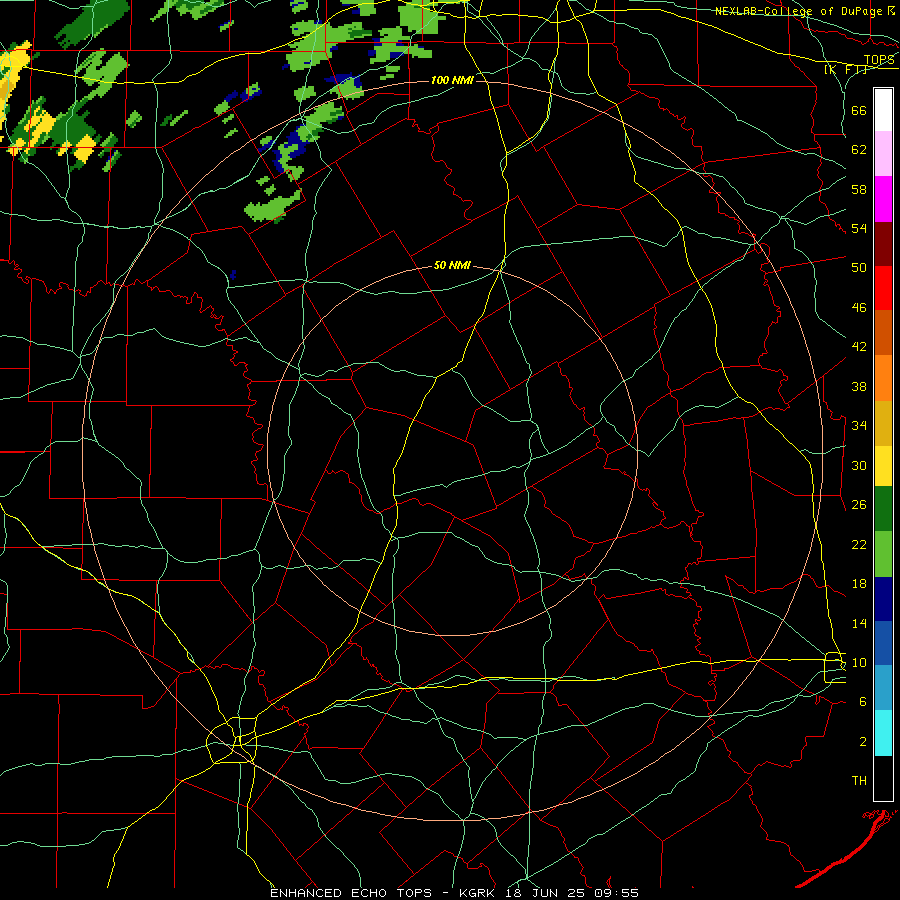Click the navy 14-18 kft color segment
The height and width of the screenshot is (900, 900).
click(x=883, y=599)
